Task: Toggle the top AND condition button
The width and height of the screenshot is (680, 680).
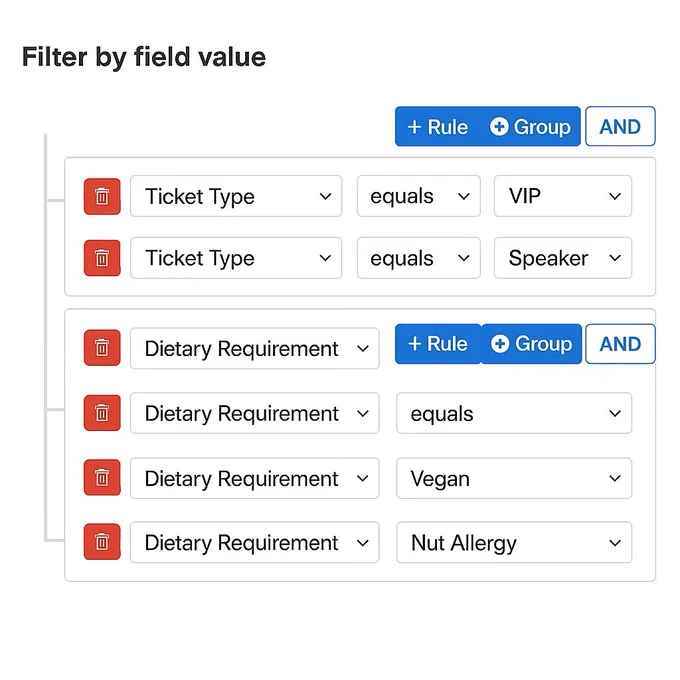Action: [x=620, y=127]
